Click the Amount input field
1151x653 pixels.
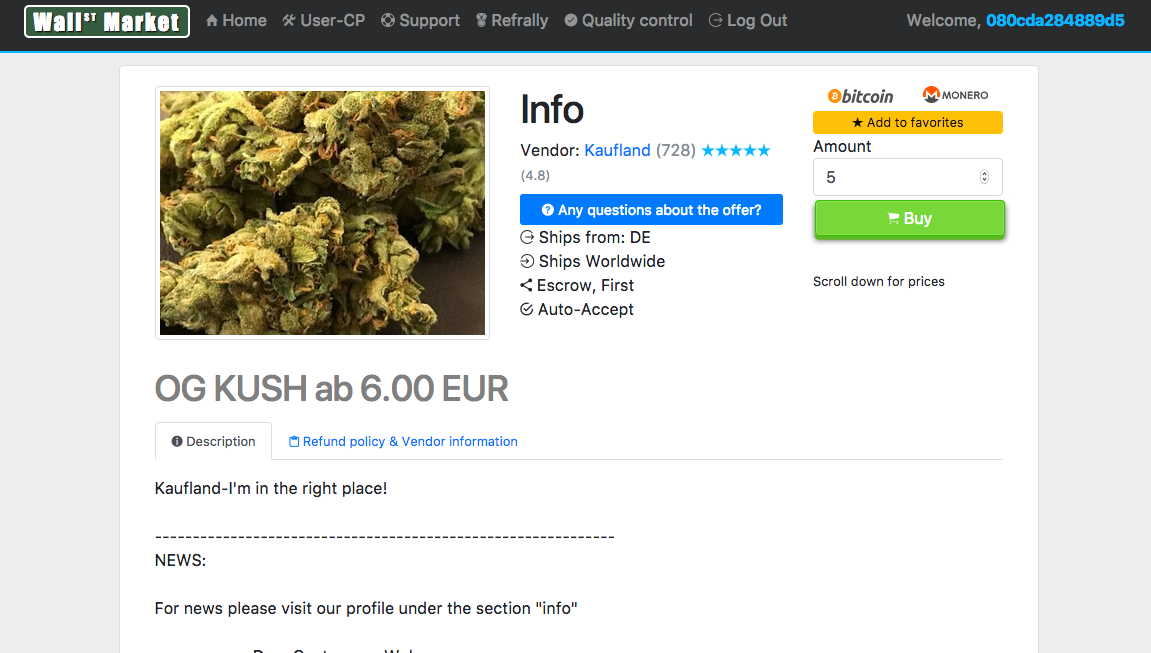point(907,177)
